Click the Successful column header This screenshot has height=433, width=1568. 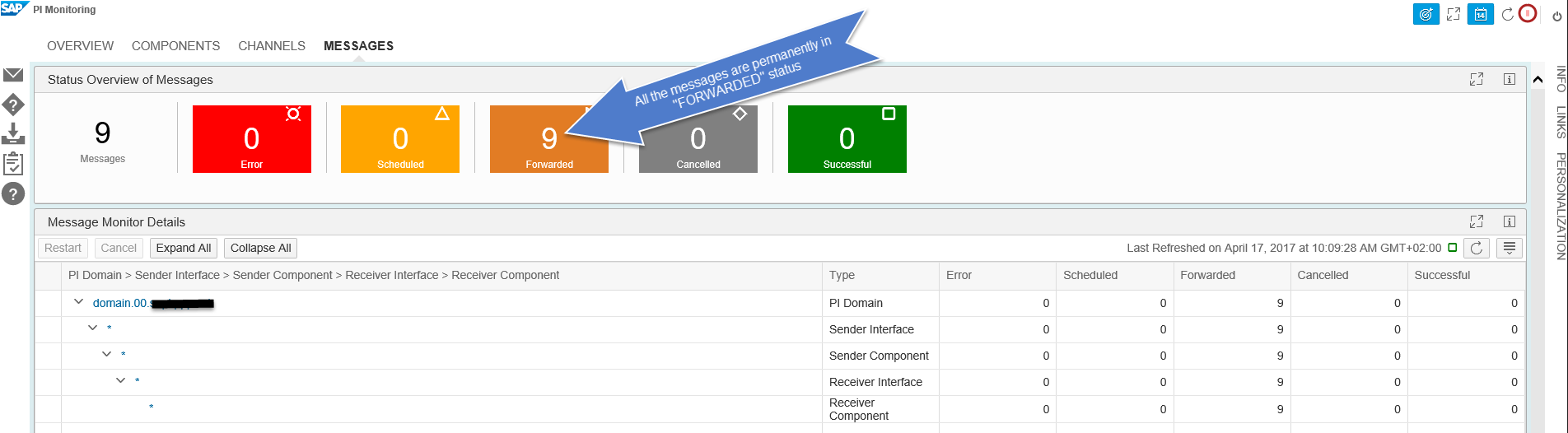coord(1466,275)
